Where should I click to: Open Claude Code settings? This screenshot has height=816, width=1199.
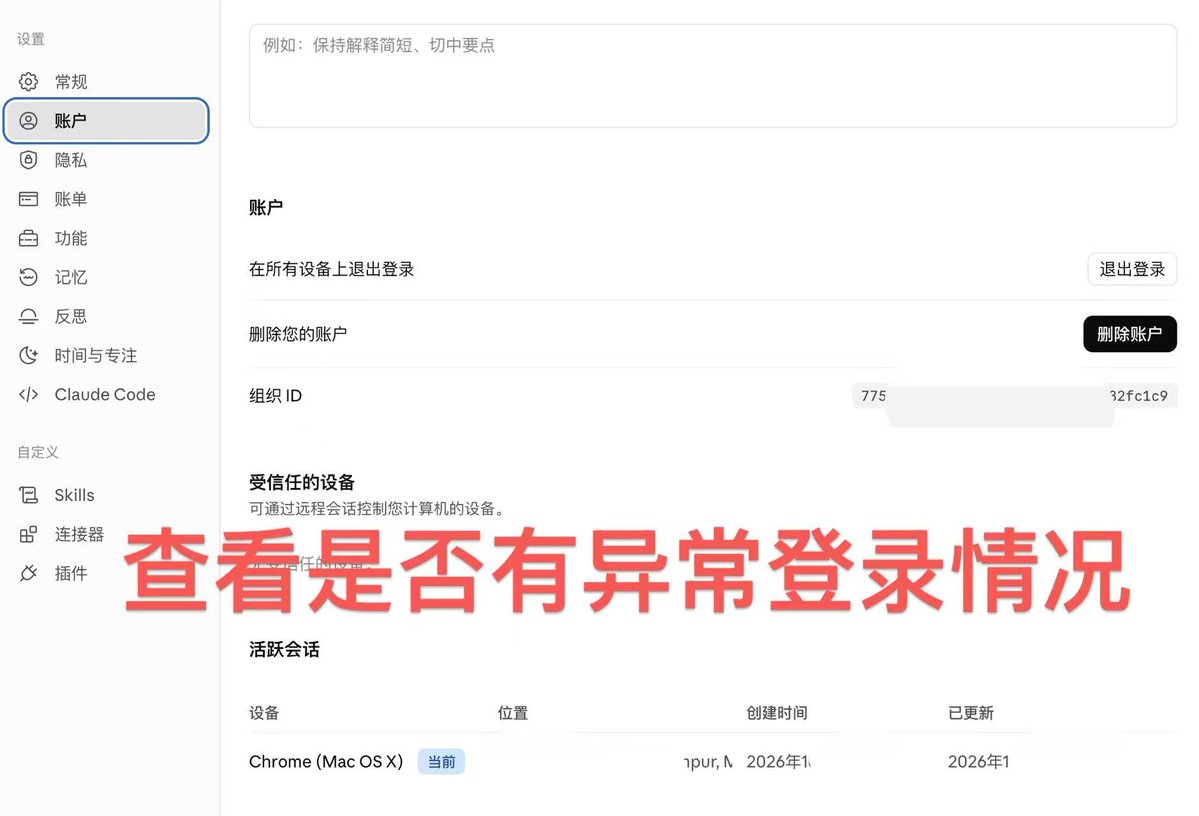[x=106, y=395]
